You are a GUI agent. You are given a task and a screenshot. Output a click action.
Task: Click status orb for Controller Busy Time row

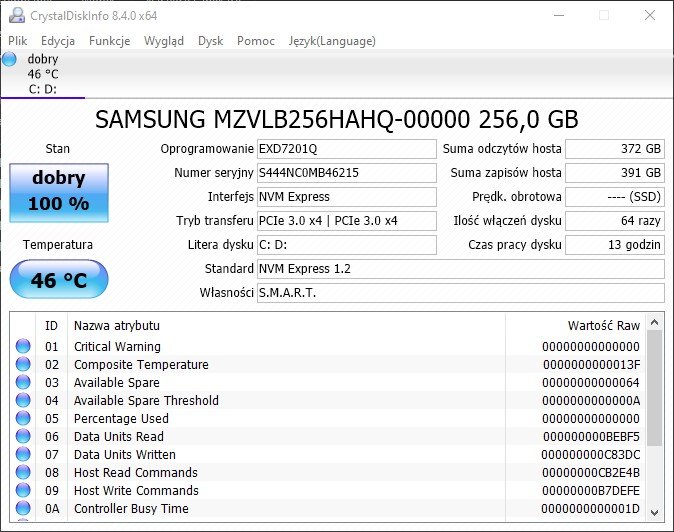point(23,508)
